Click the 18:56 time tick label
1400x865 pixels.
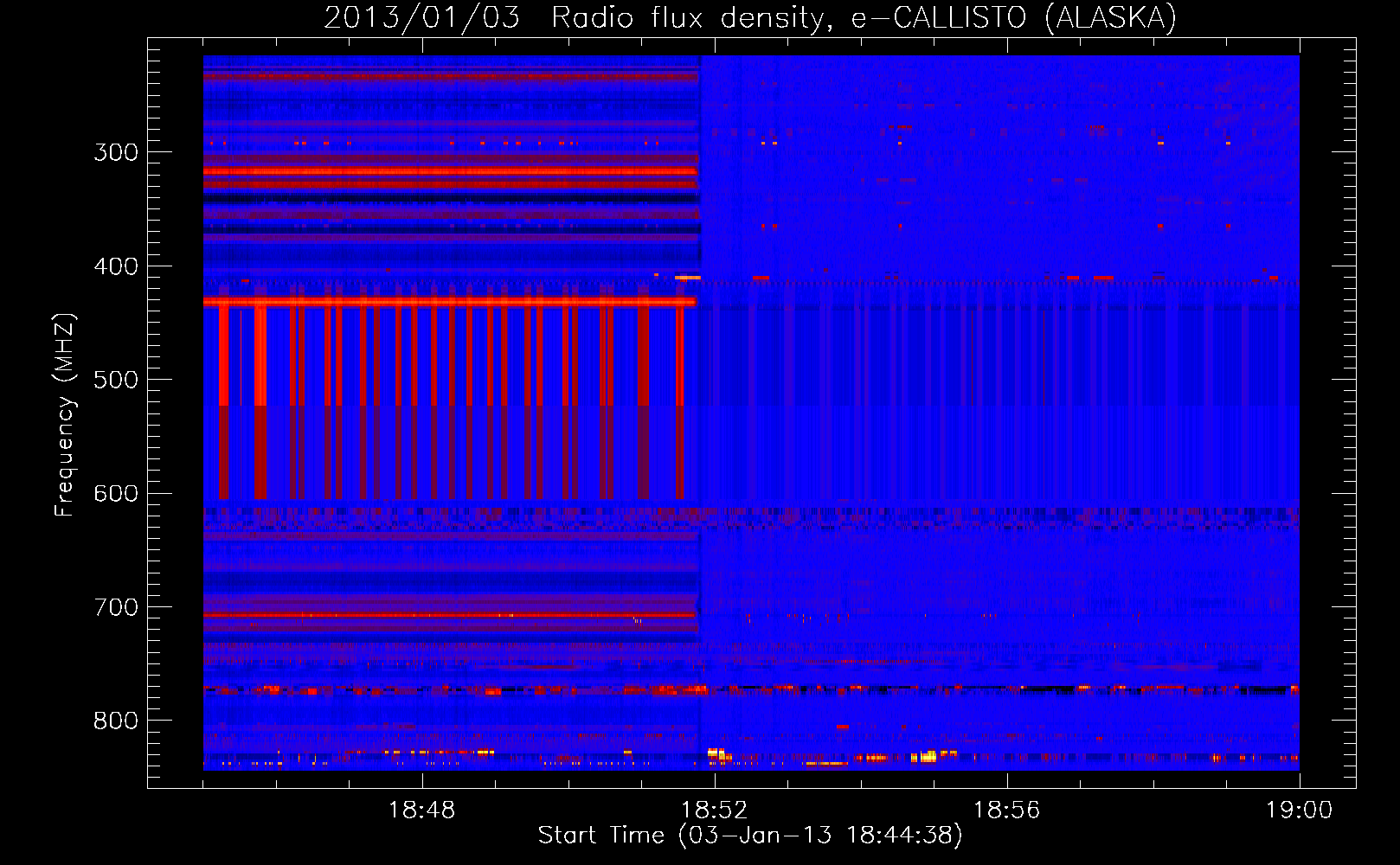coord(1006,811)
